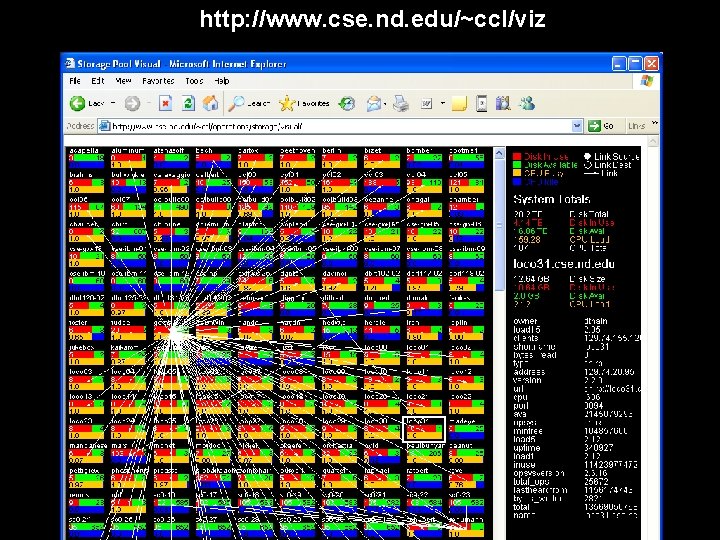Select the beethoven storage node
Image resolution: width=720 pixels, height=540 pixels.
[298, 158]
